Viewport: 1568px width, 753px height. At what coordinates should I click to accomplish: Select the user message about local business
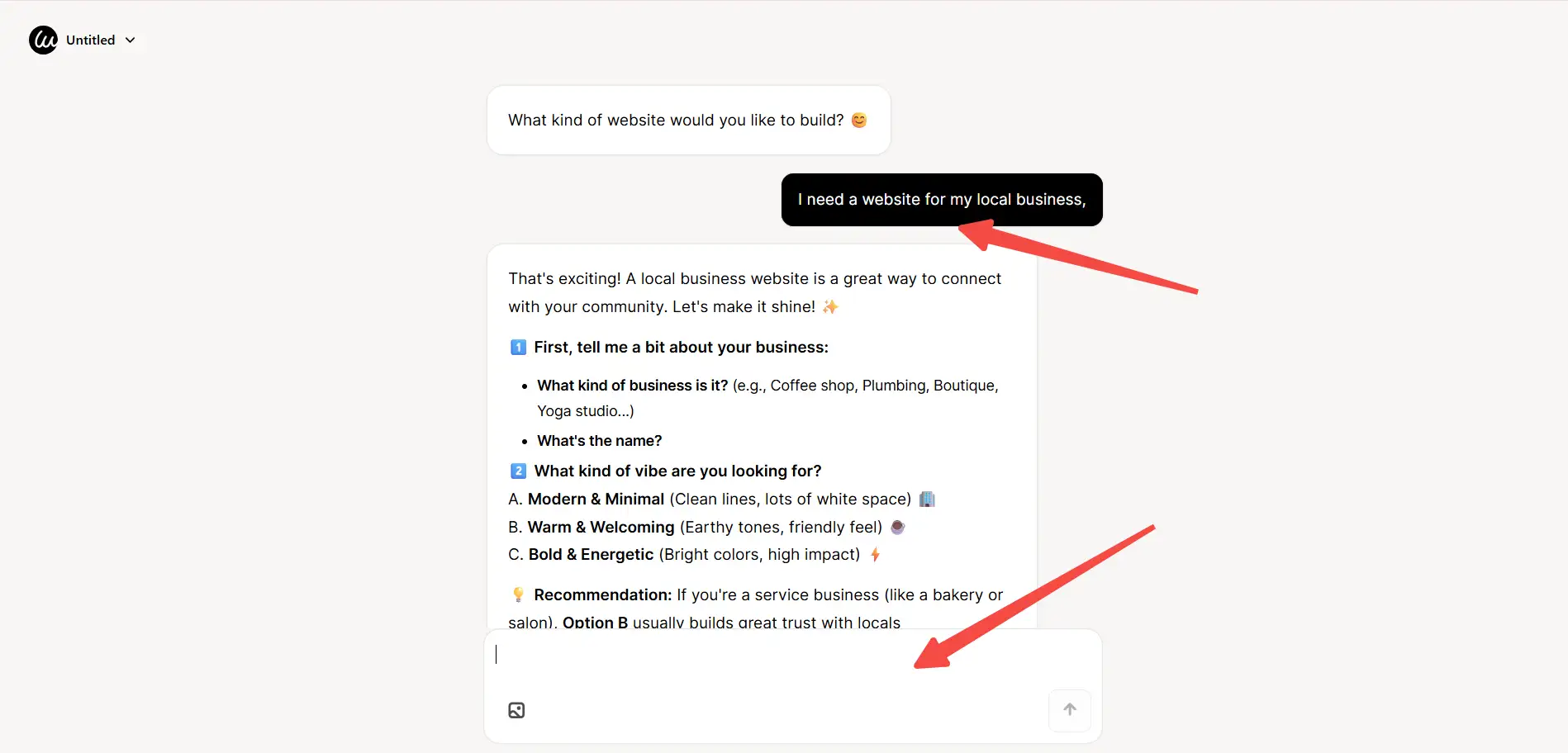[941, 200]
